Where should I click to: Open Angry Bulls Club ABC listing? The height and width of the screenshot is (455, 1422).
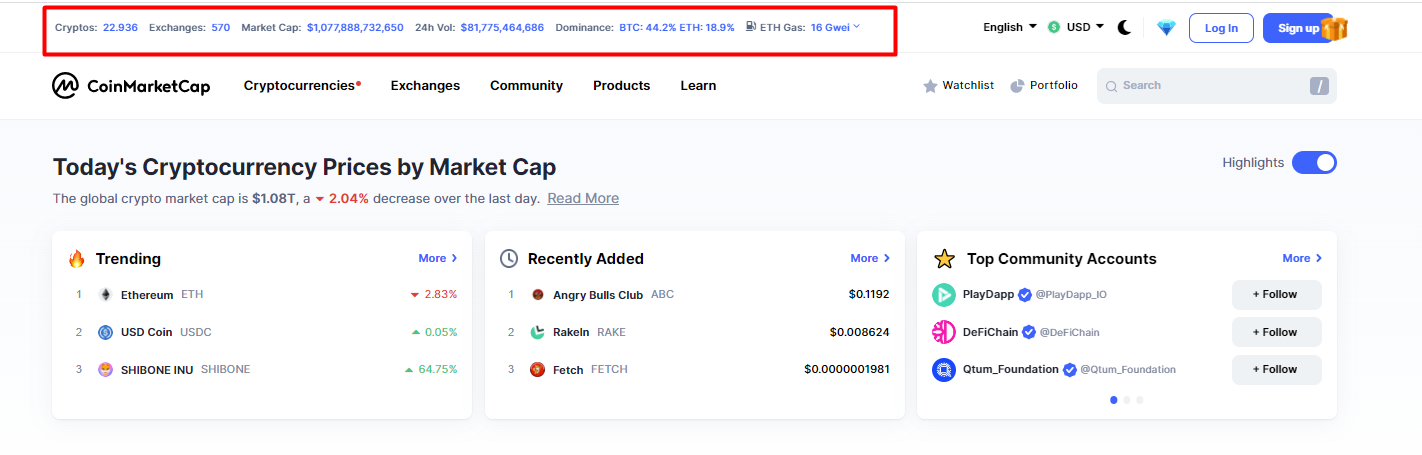tap(694, 295)
